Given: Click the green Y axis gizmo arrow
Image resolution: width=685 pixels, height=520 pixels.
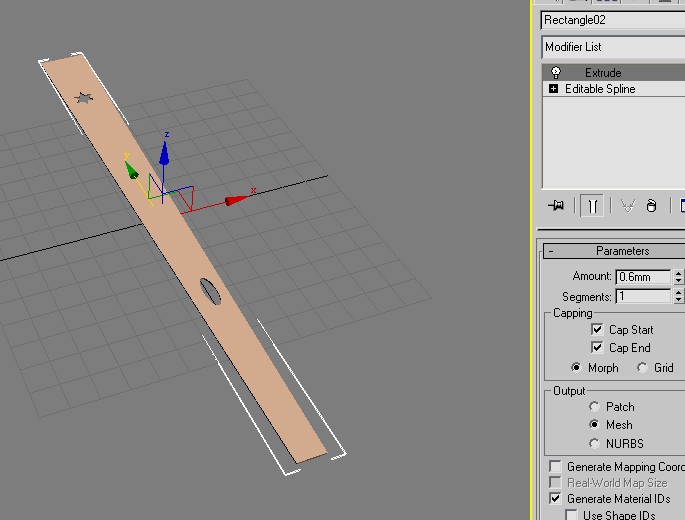Looking at the screenshot, I should click(131, 169).
